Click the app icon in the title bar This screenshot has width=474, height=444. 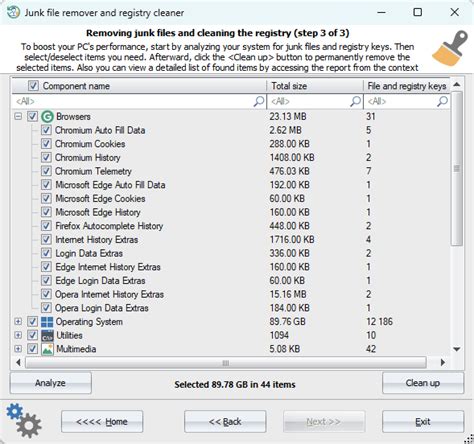(13, 12)
